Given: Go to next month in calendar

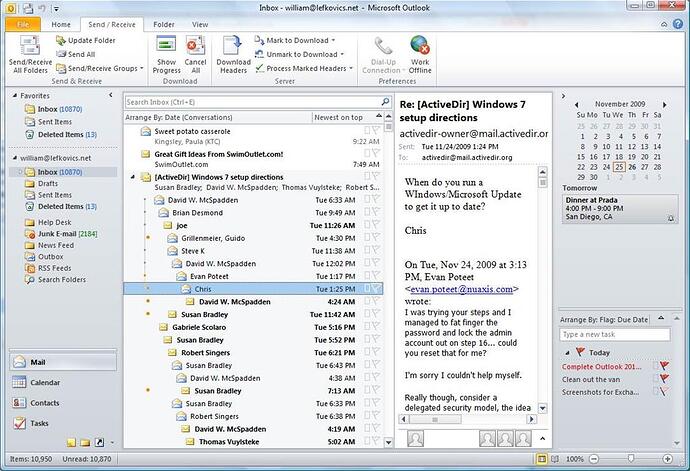Looking at the screenshot, I should tap(664, 105).
